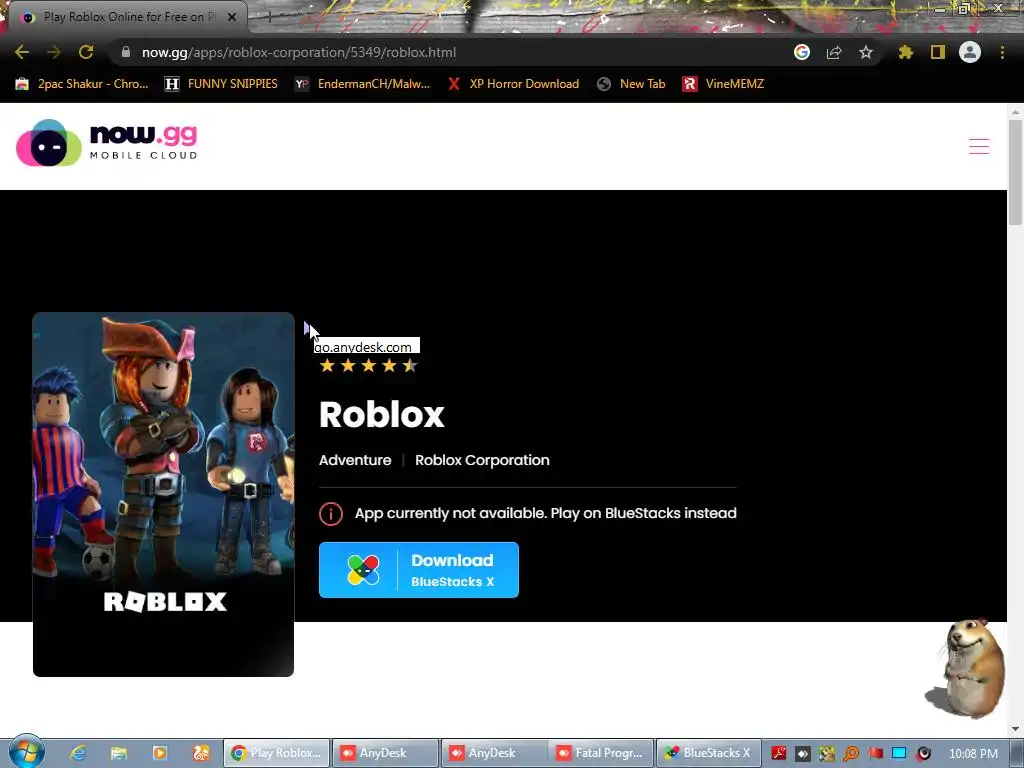Click the taskbar clock 10:08 PM

tap(973, 754)
